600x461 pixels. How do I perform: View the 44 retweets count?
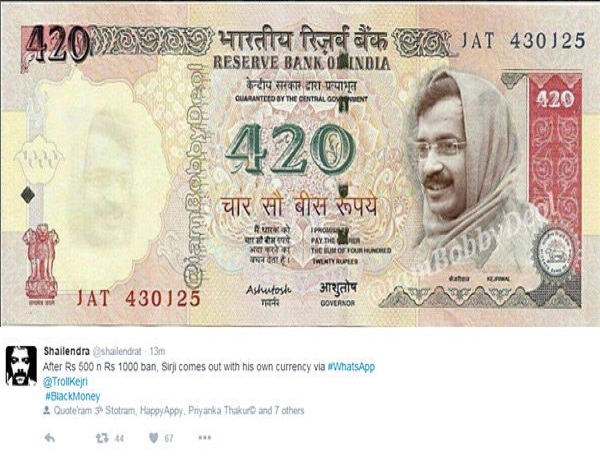(119, 438)
